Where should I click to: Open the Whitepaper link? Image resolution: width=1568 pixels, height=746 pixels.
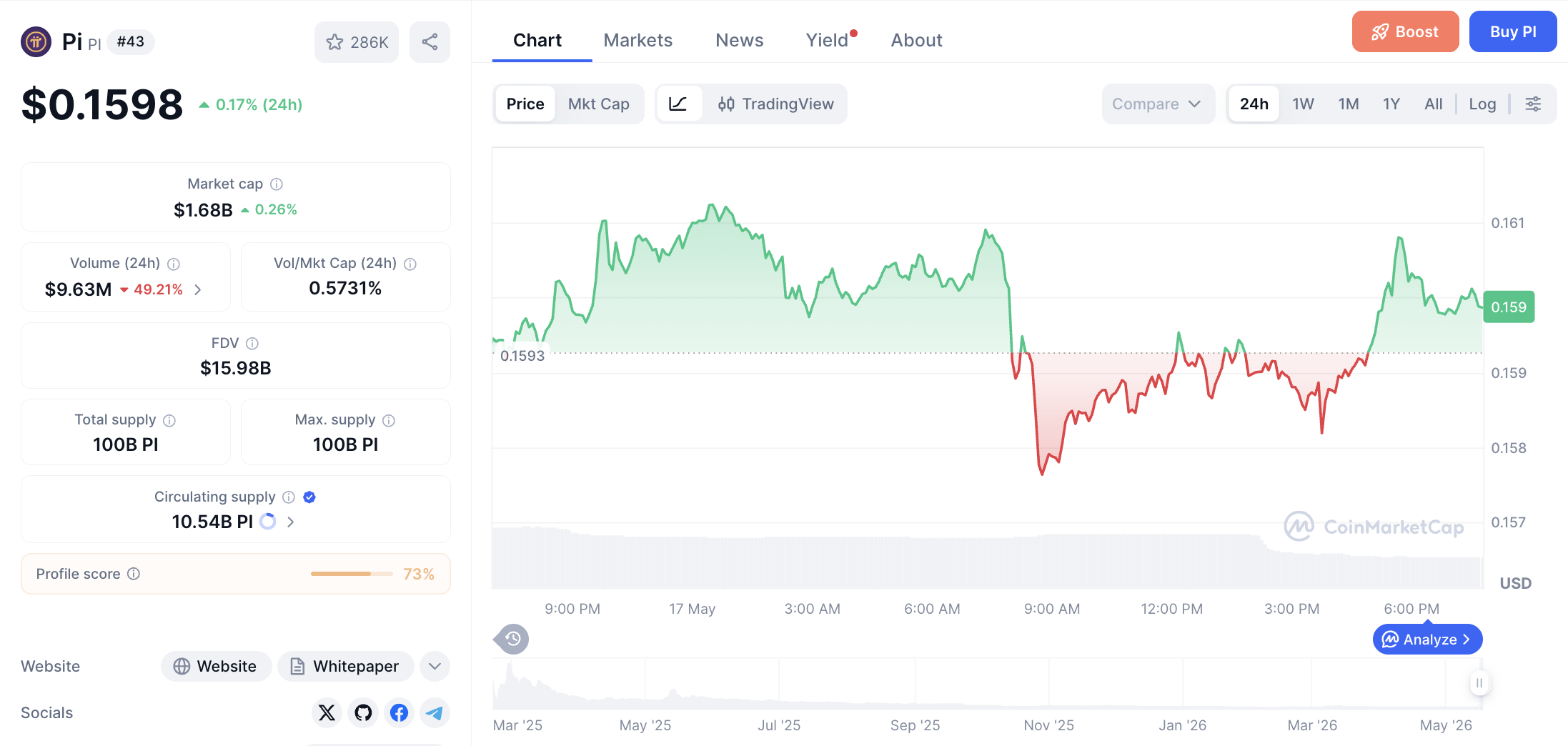346,667
